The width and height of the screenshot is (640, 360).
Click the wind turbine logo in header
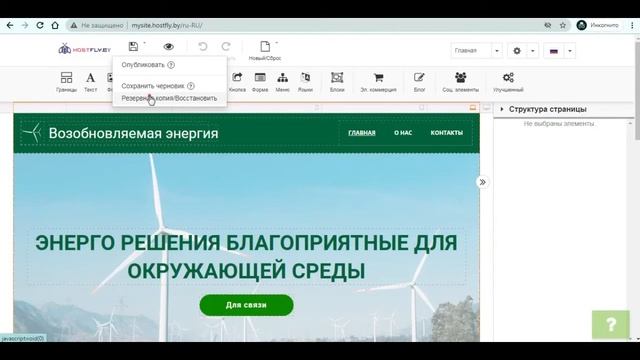32,133
